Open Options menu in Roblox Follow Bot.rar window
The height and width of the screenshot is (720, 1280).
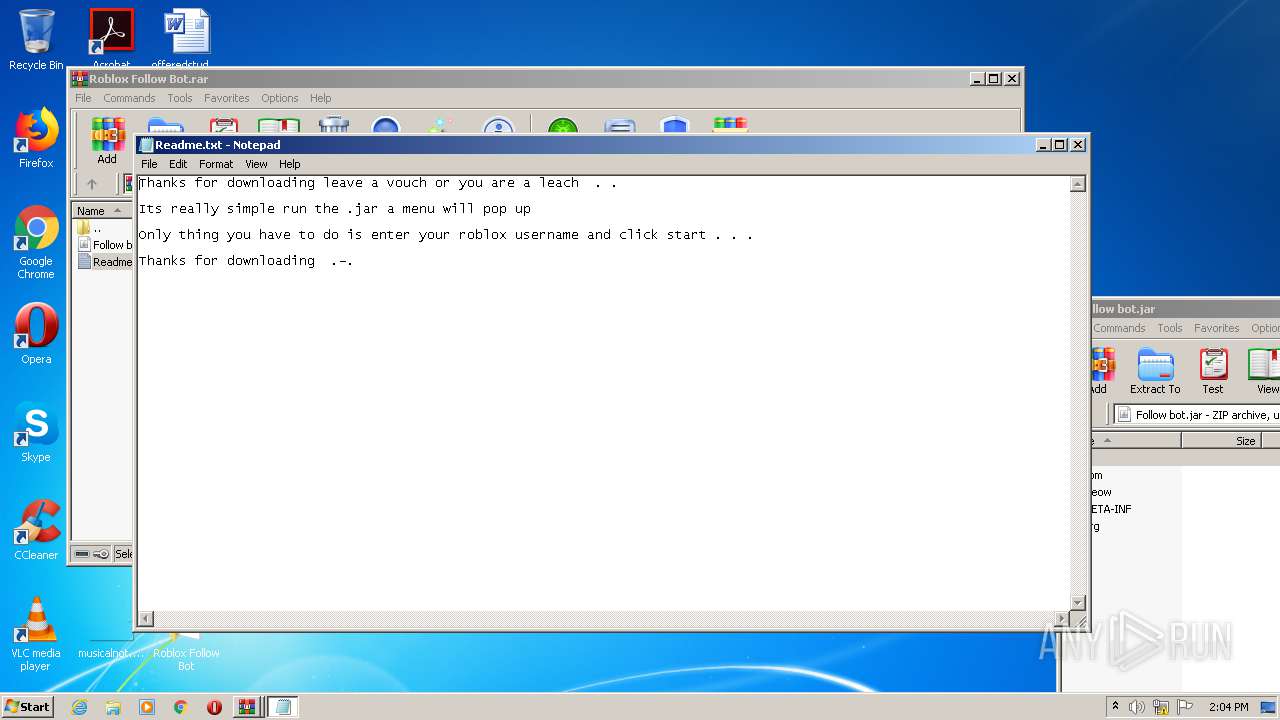tap(280, 98)
